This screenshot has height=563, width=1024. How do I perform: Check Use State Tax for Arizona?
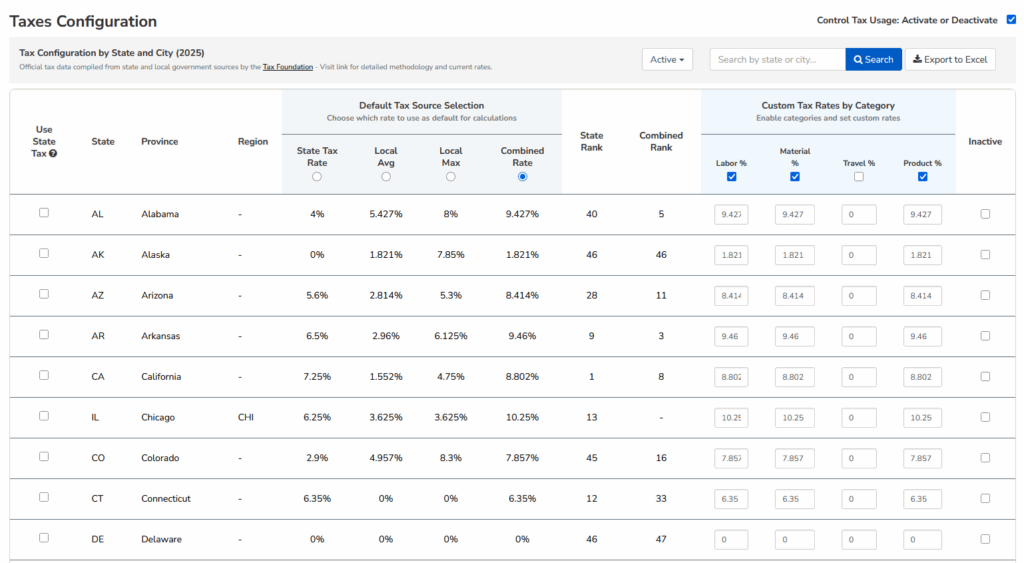tap(44, 294)
